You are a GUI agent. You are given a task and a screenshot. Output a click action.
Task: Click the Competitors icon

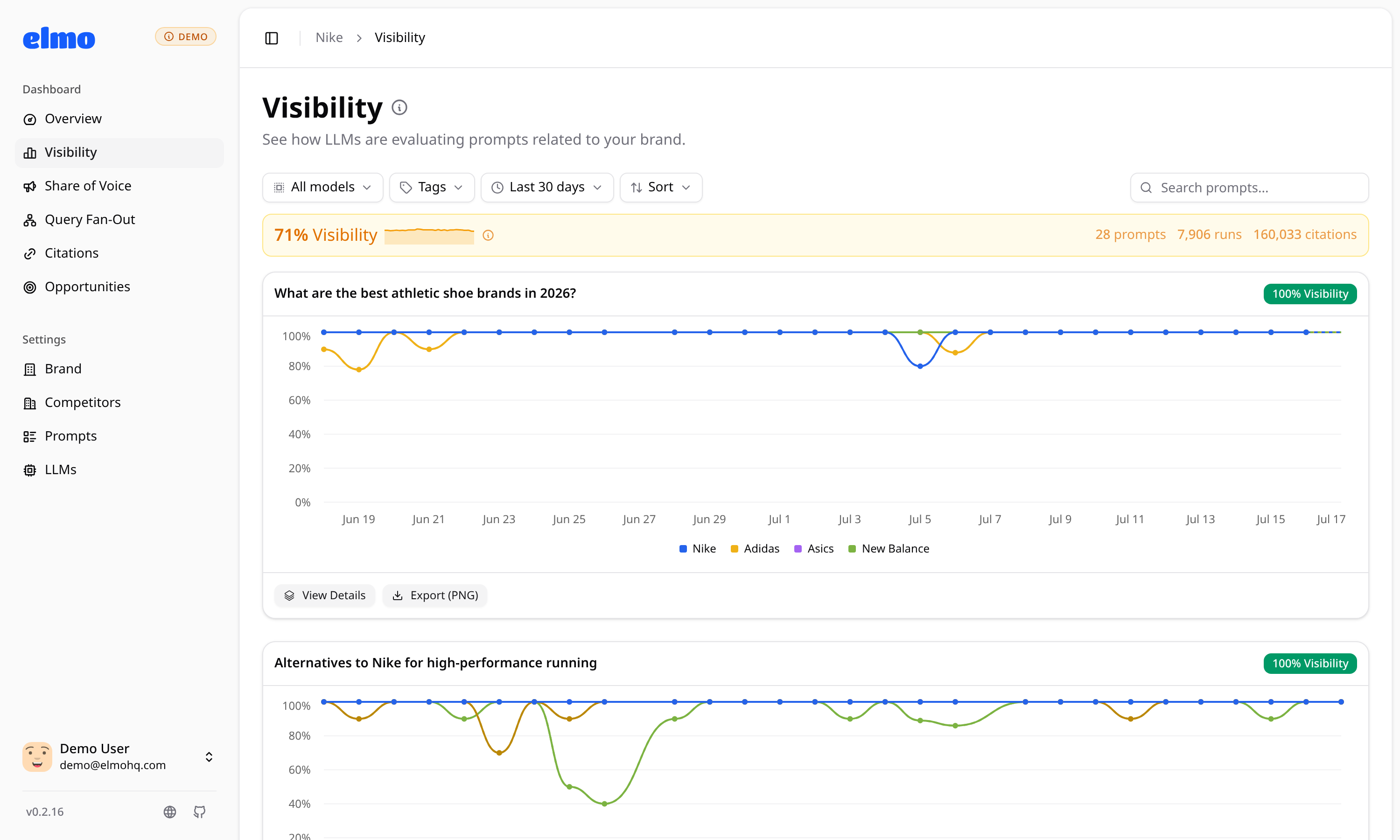30,403
